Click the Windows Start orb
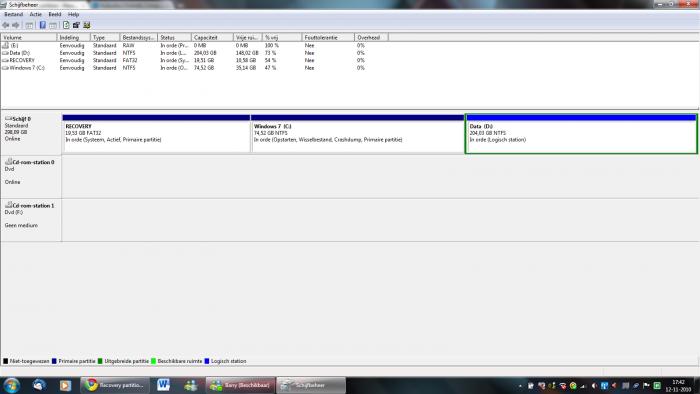700x394 pixels. (11, 385)
